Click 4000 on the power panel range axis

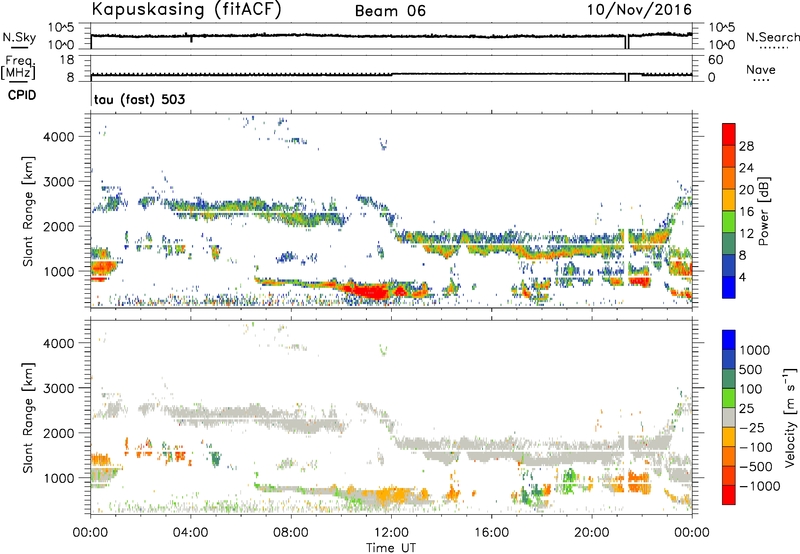coord(58,137)
